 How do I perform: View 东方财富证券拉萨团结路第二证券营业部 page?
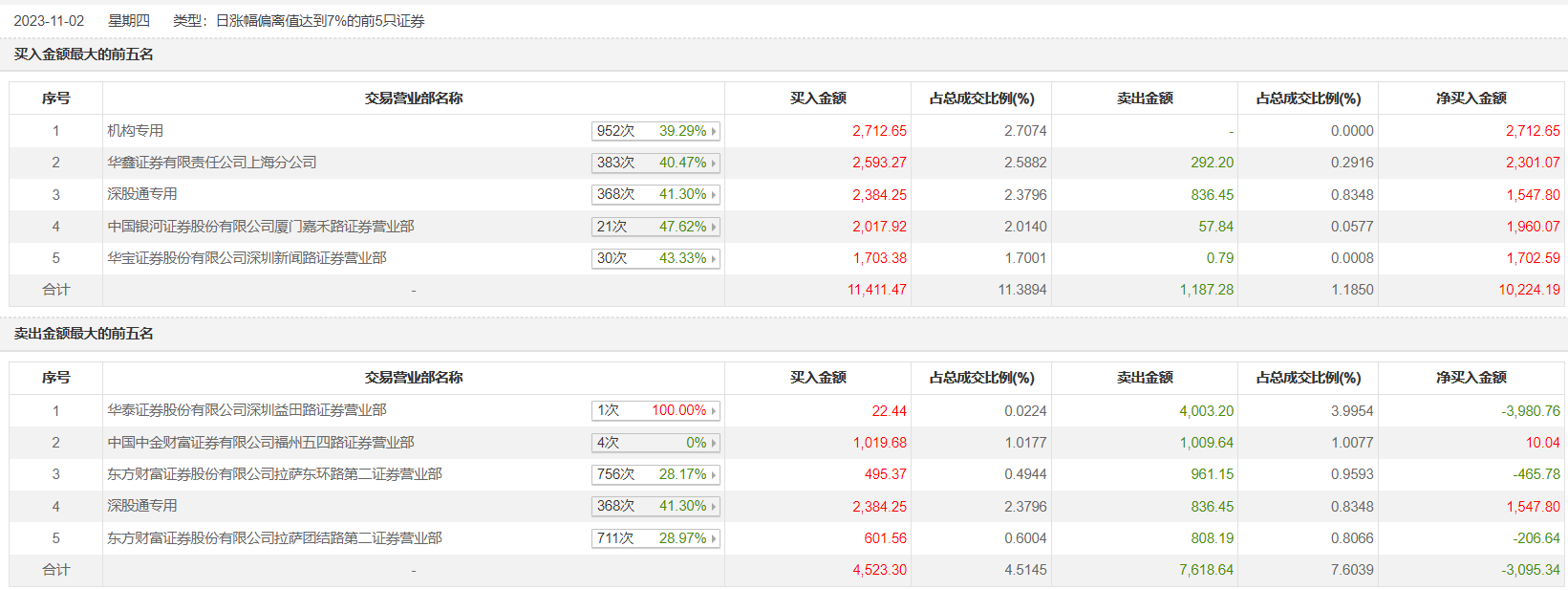274,538
